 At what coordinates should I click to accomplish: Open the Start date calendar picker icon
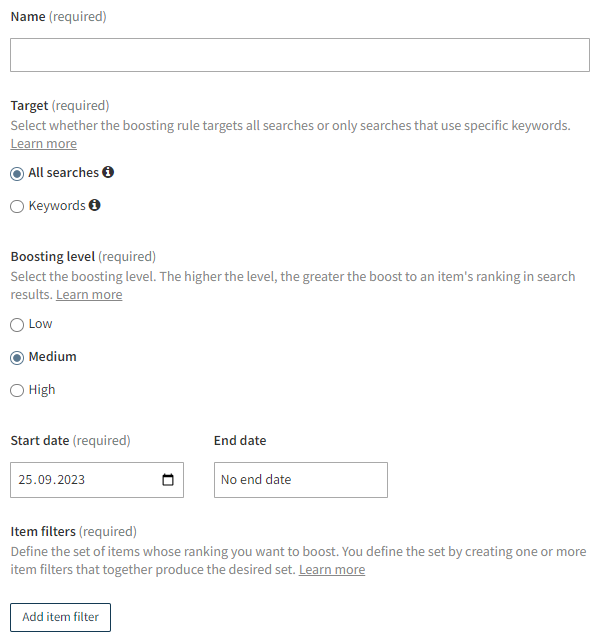(x=167, y=479)
